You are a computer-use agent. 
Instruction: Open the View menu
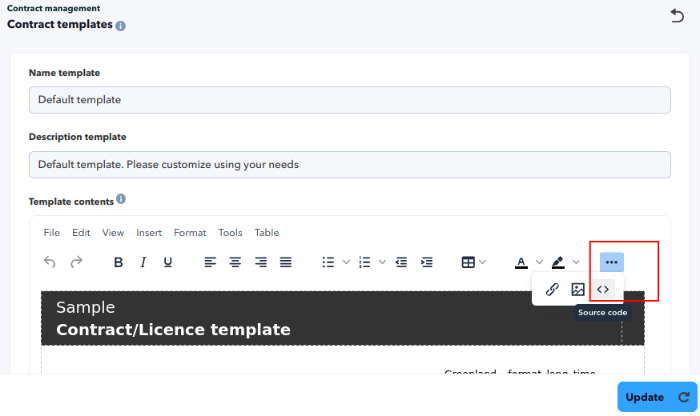113,233
